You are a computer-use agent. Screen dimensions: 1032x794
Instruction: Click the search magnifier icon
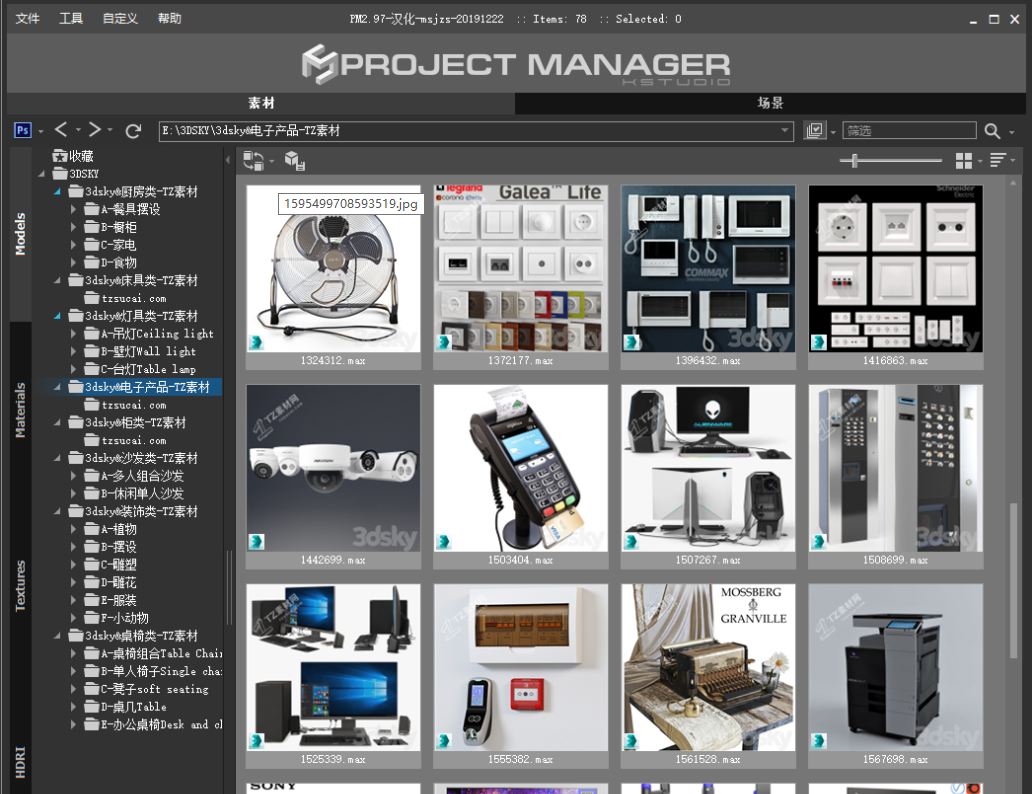click(x=993, y=131)
